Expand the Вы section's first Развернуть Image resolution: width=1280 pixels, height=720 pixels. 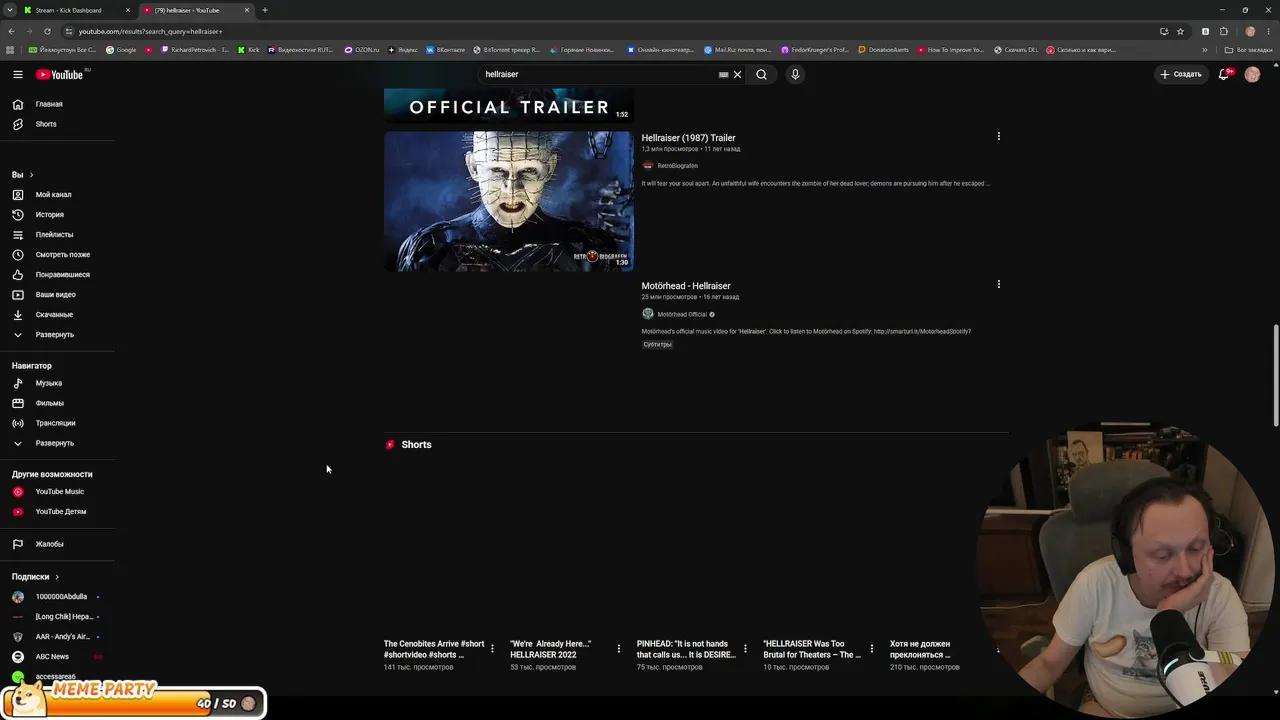[54, 335]
